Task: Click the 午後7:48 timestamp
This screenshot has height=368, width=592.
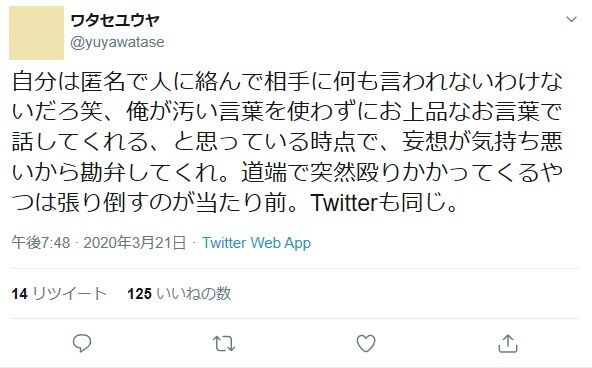Action: click(x=41, y=243)
